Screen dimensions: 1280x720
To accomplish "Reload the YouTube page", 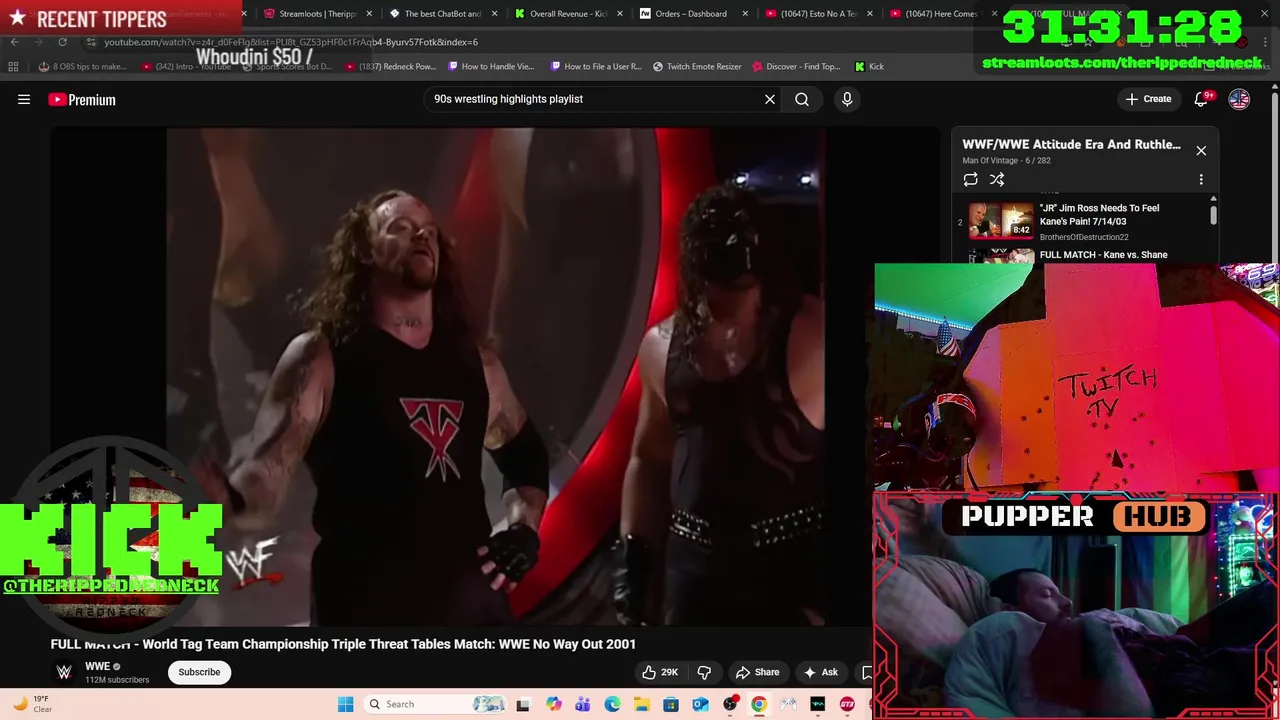I will point(62,42).
